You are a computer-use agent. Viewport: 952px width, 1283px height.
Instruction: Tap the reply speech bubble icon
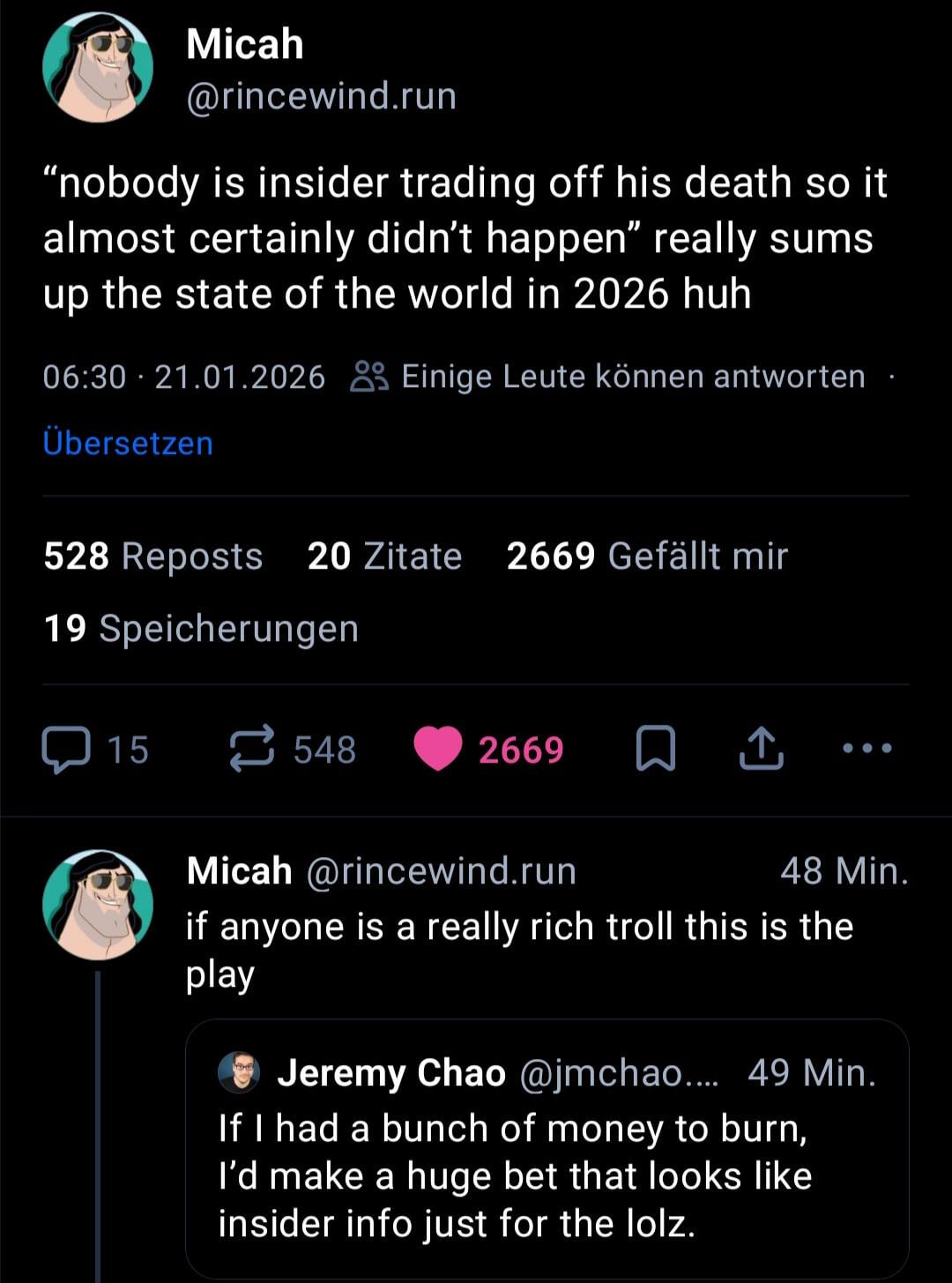point(66,750)
